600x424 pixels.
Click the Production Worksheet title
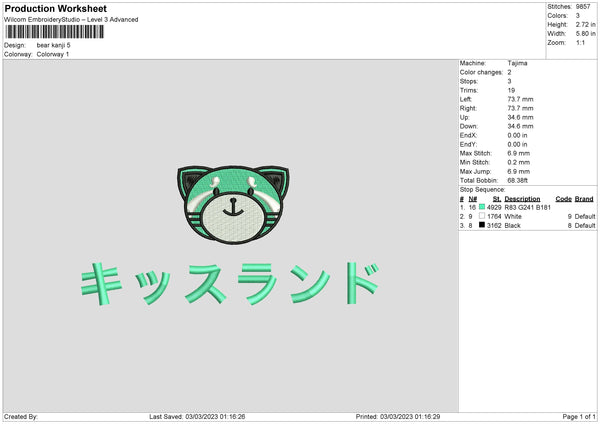tap(55, 8)
